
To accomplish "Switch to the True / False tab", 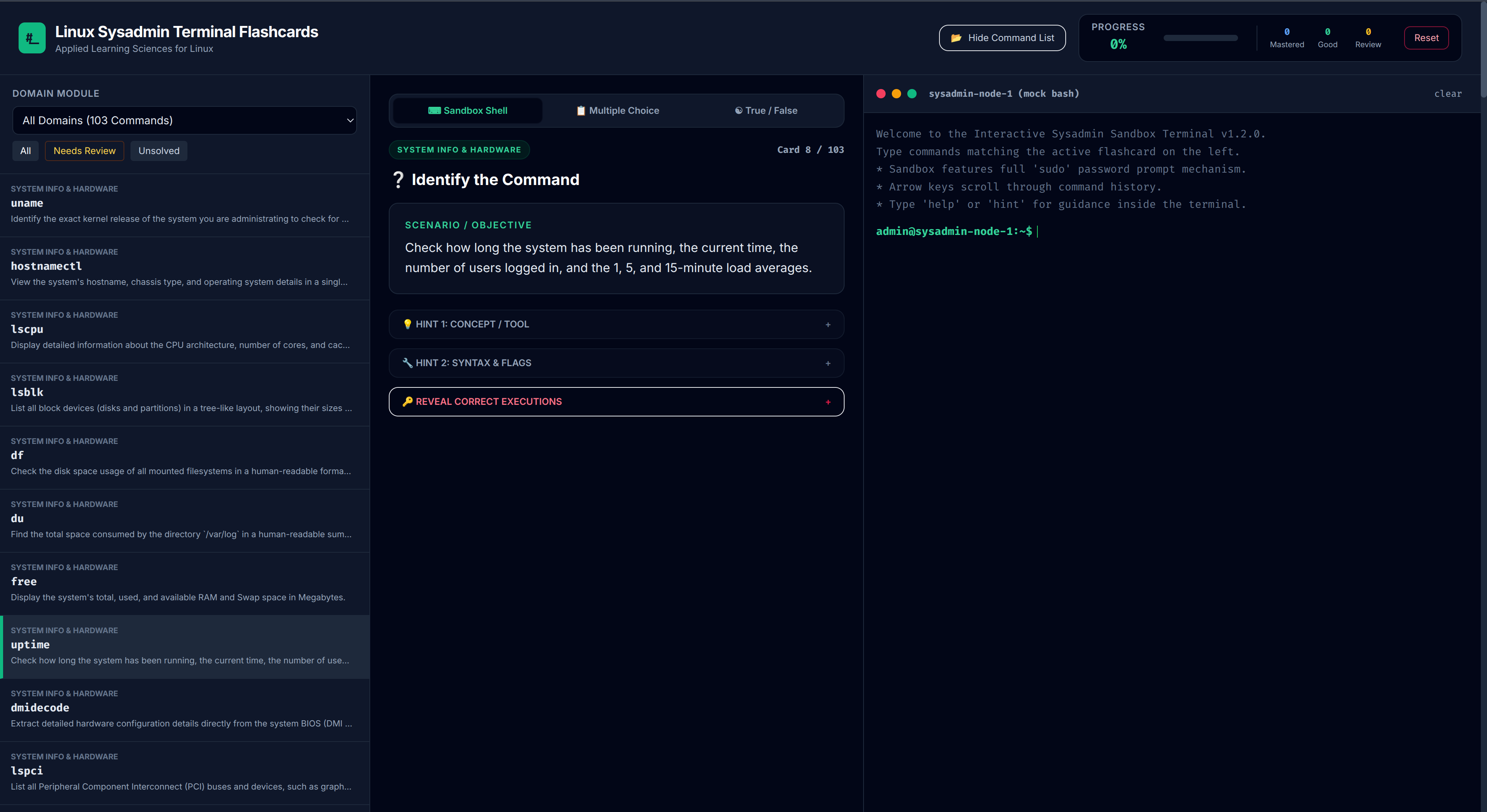I will pyautogui.click(x=766, y=111).
